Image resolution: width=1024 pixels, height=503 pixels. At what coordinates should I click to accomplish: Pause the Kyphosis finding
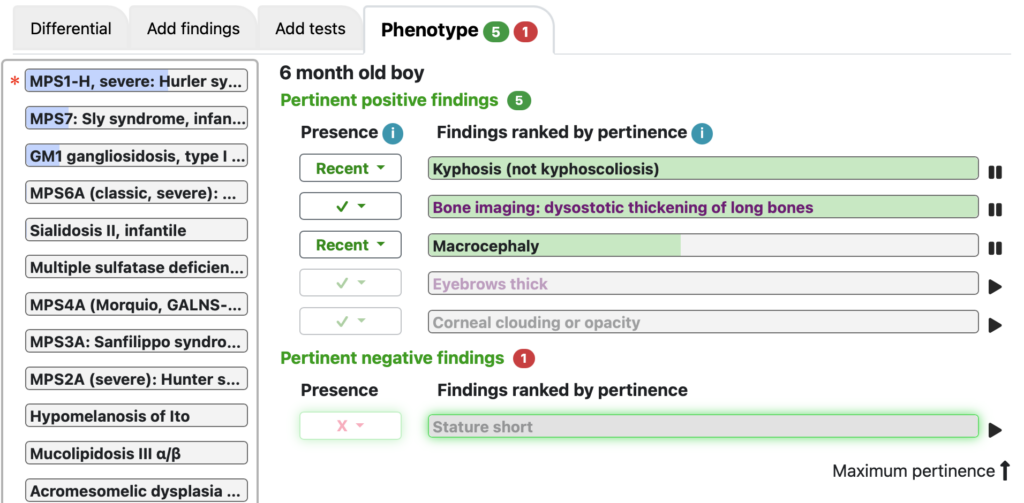(x=995, y=172)
